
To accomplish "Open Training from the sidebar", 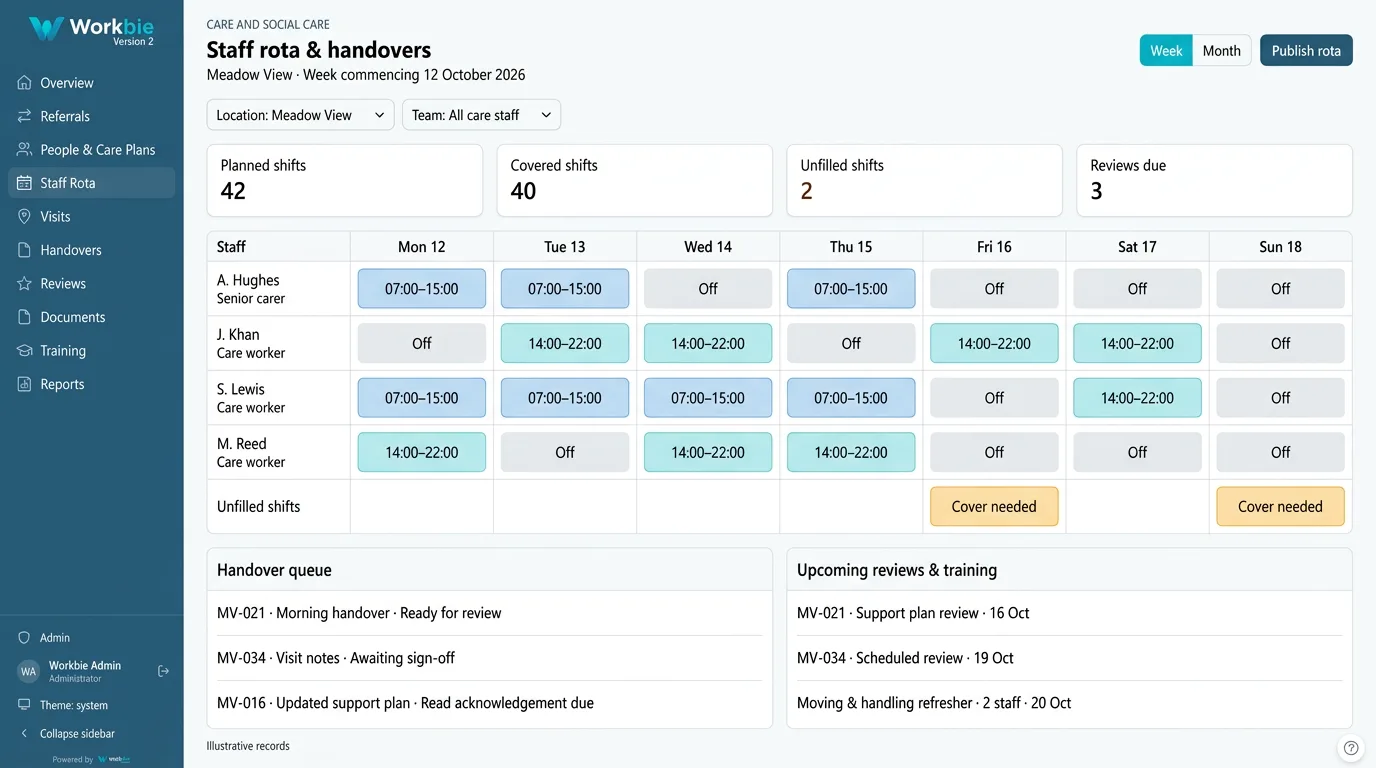I will (x=92, y=351).
